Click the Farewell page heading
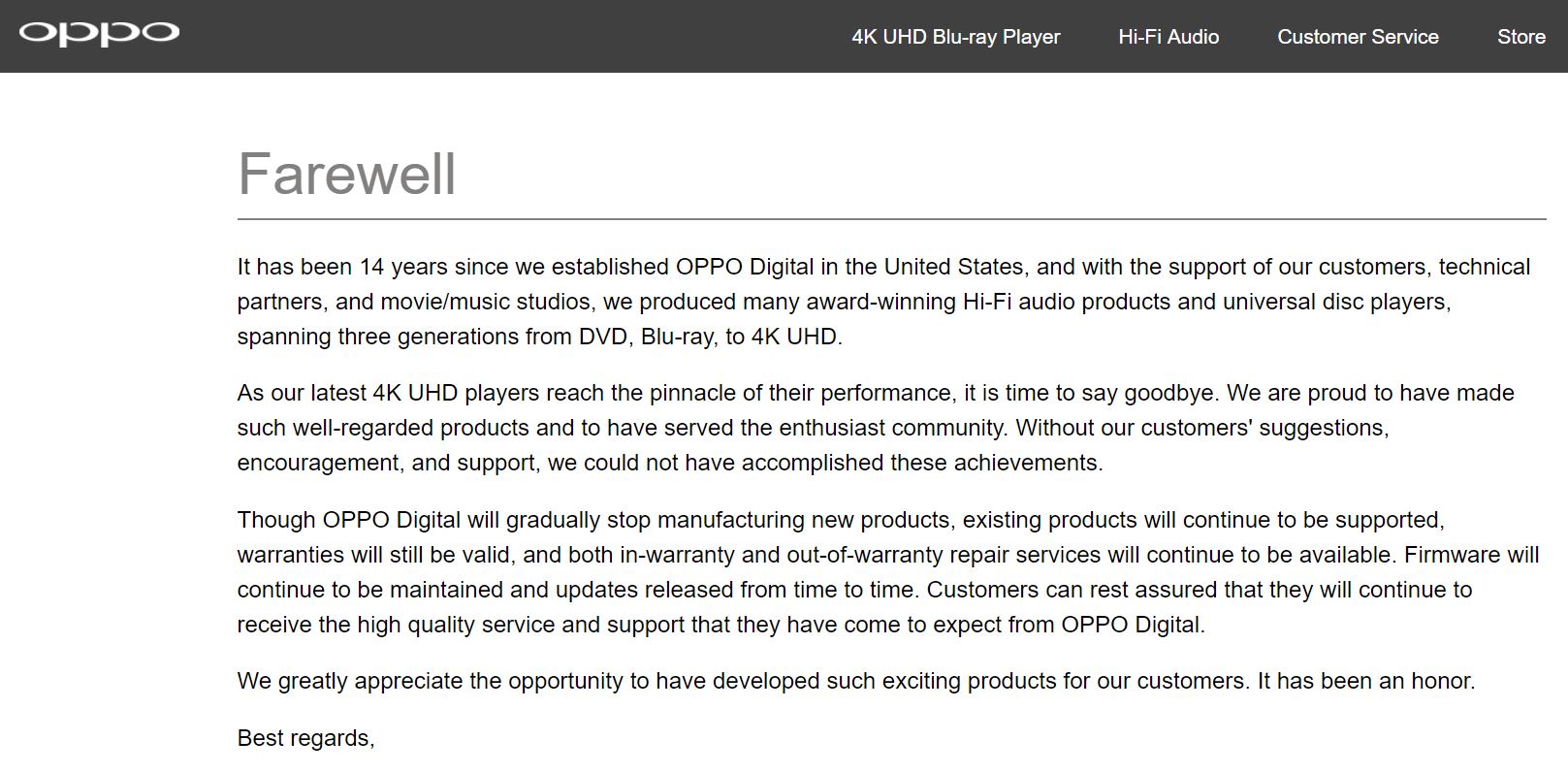 coord(347,174)
